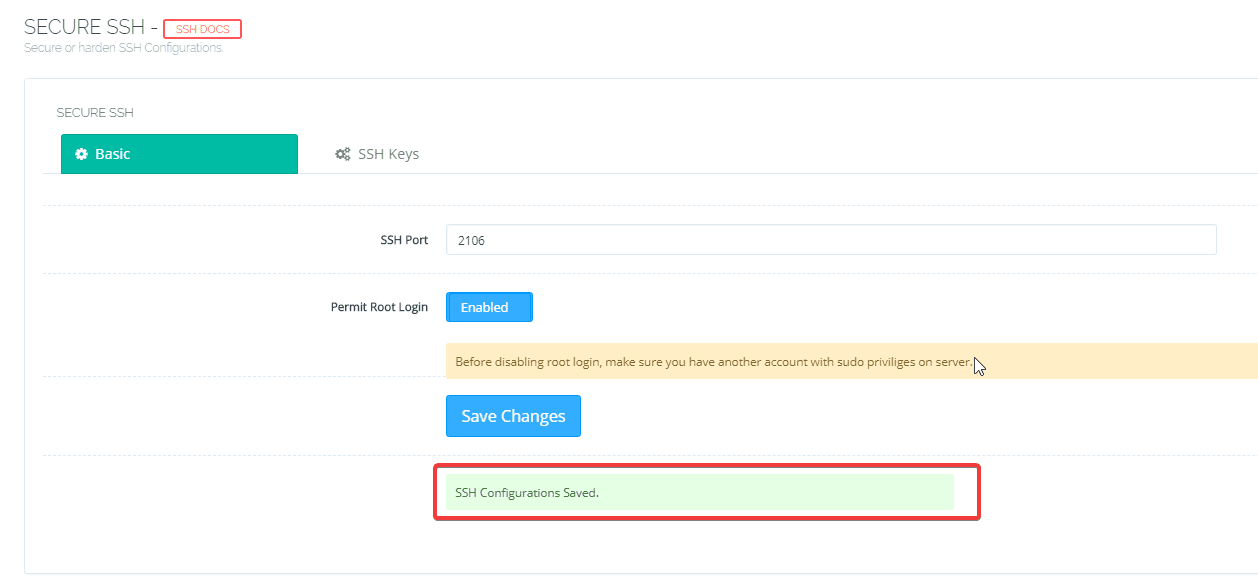This screenshot has width=1258, height=580.
Task: Click the SECURE SSH panel heading
Action: click(x=95, y=113)
